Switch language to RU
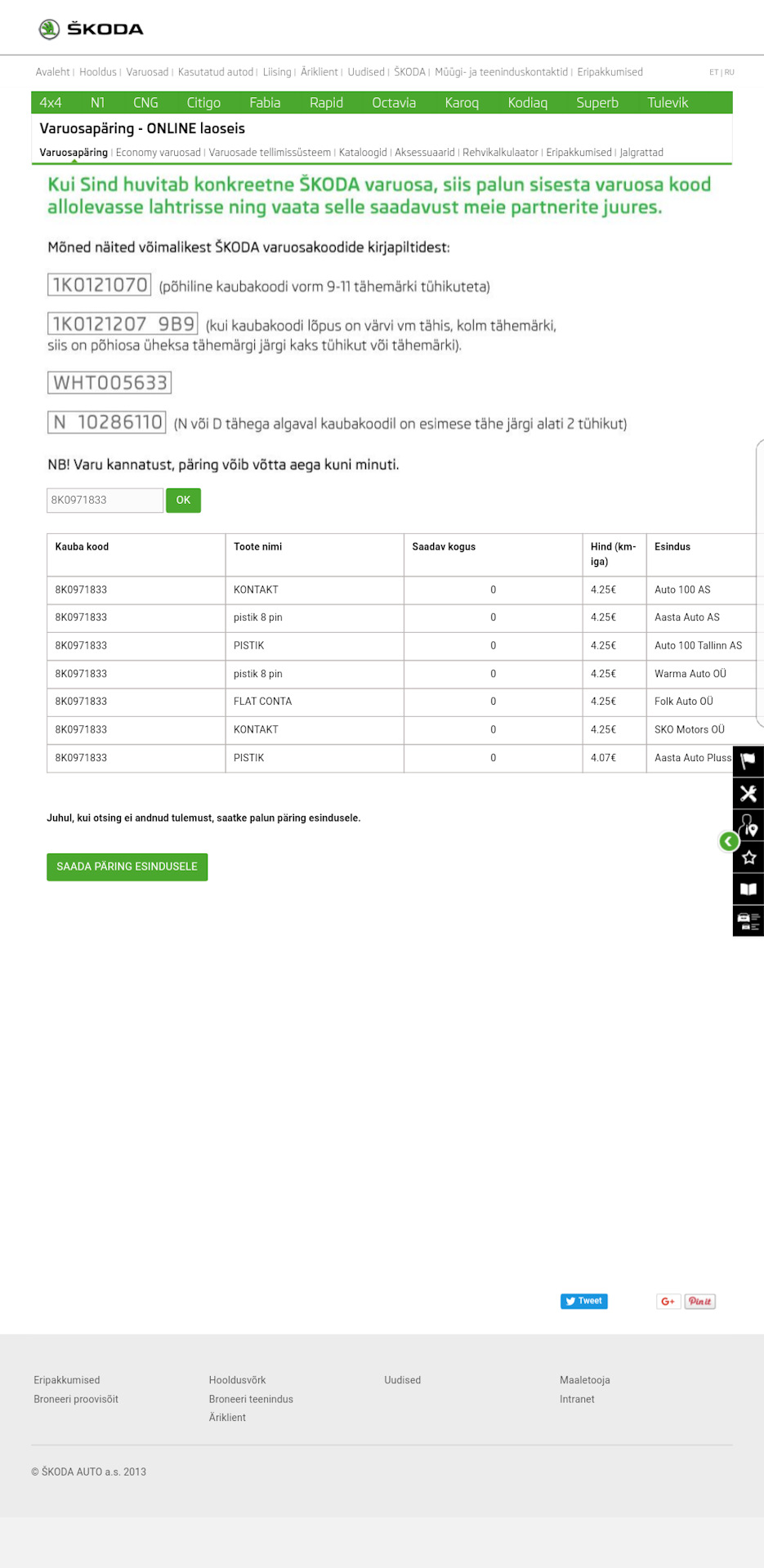764x1568 pixels. click(x=729, y=73)
